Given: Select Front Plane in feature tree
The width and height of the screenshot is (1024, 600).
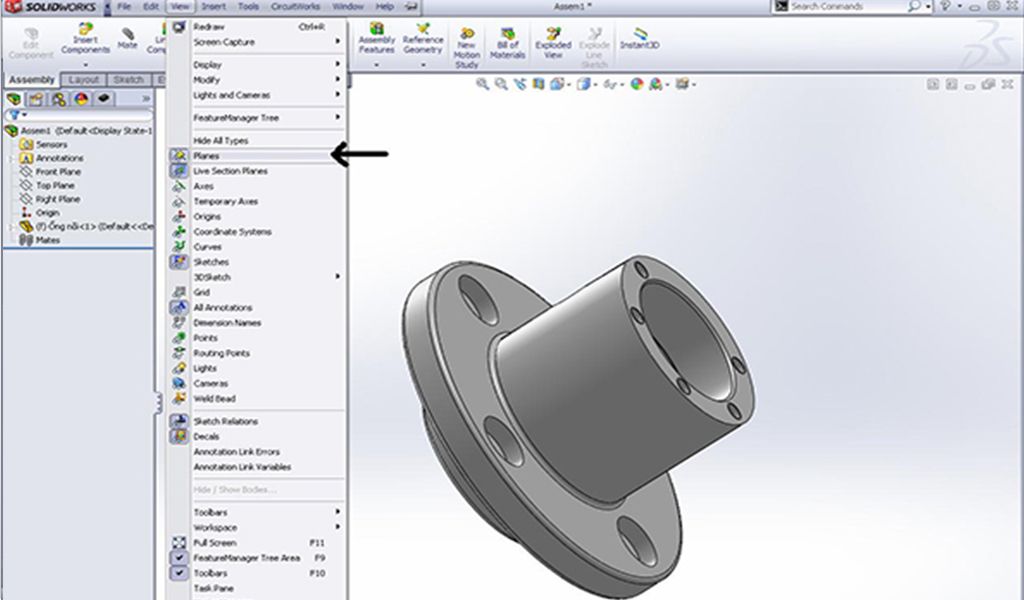Looking at the screenshot, I should coord(58,172).
